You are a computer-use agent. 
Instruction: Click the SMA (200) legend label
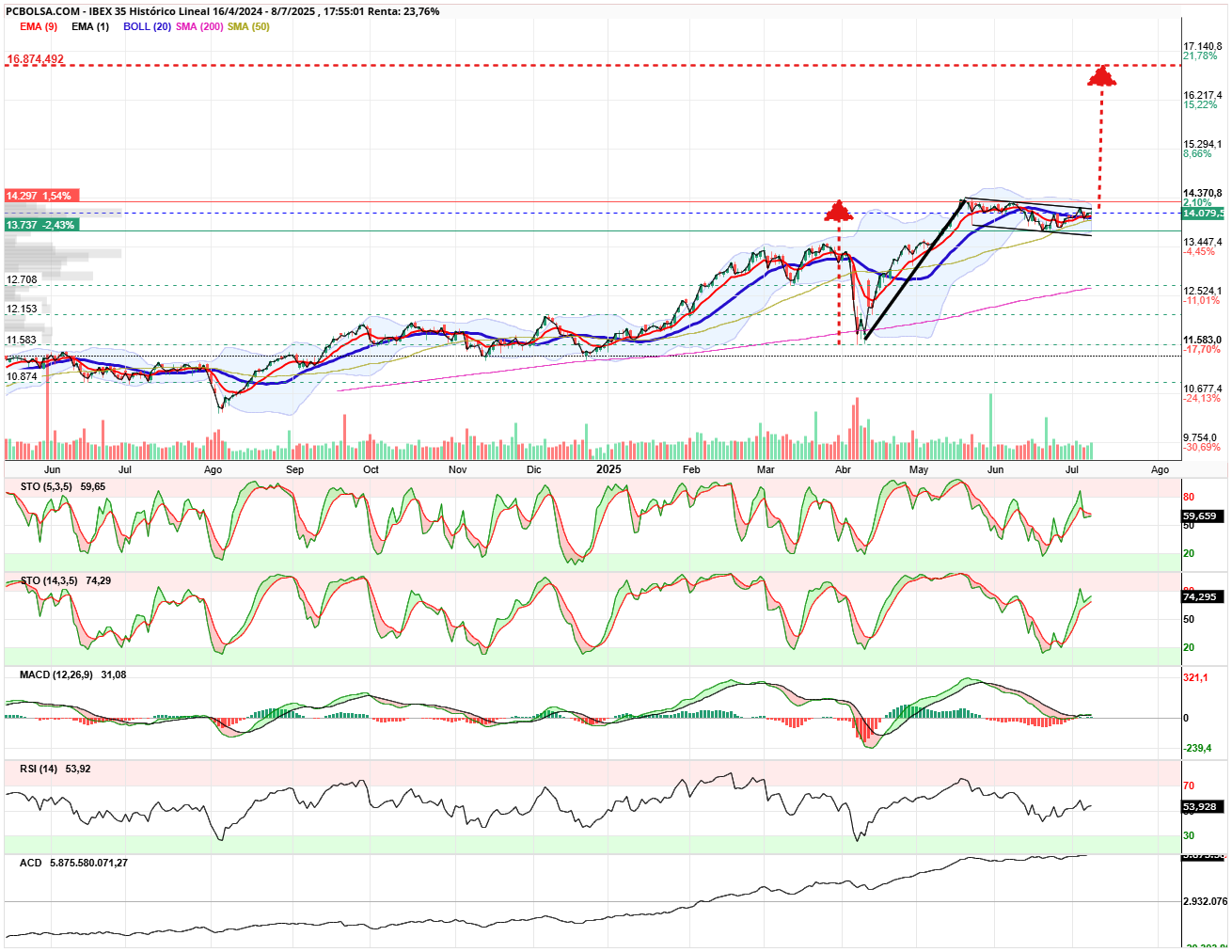[x=199, y=26]
